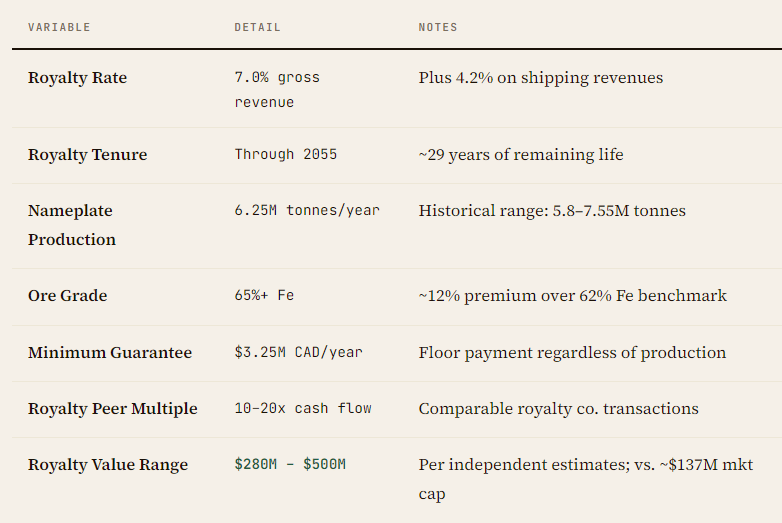The height and width of the screenshot is (523, 782).
Task: Select the Royalty Peer Multiple label
Action: pyautogui.click(x=112, y=409)
